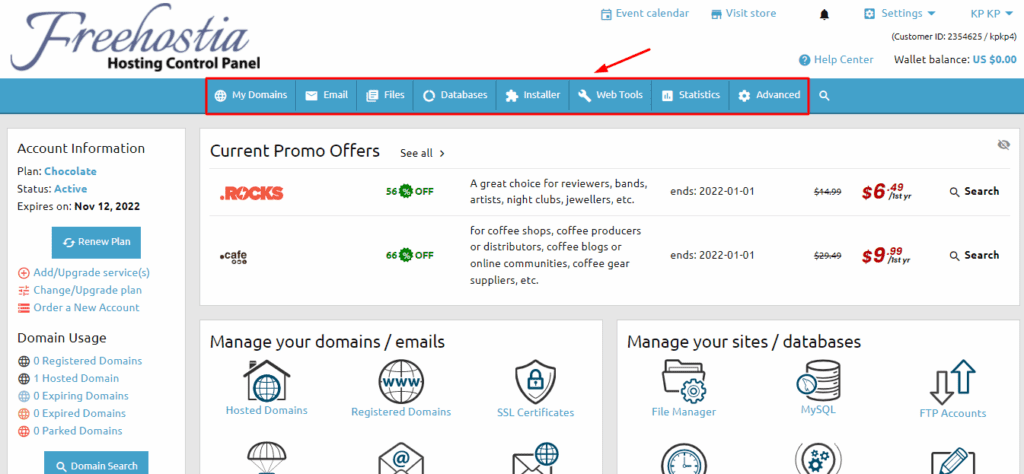The image size is (1024, 474).
Task: Open the Advanced menu
Action: [769, 95]
